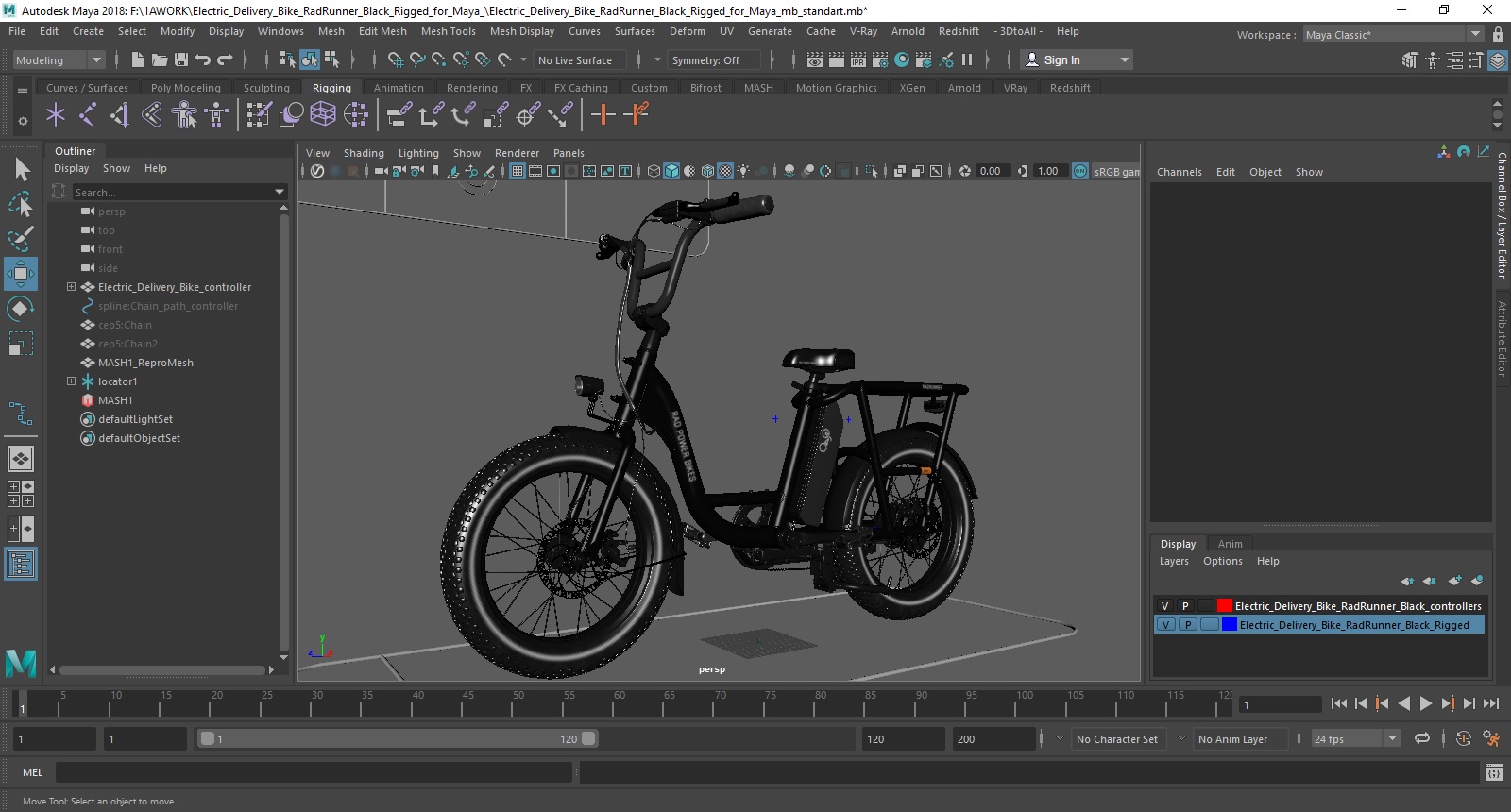Open the viewport Shading menu

pyautogui.click(x=364, y=153)
